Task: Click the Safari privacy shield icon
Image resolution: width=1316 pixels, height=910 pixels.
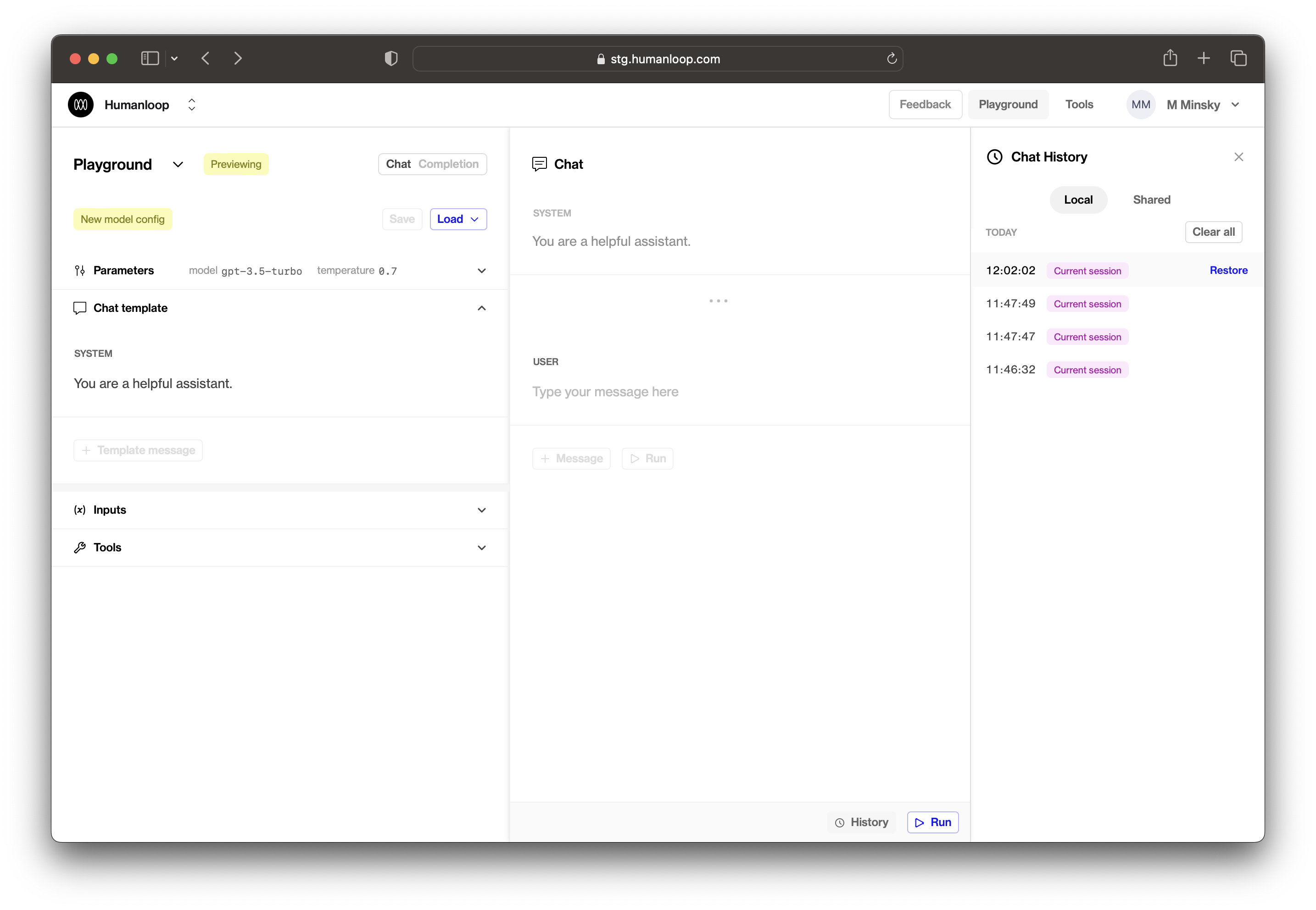Action: pos(391,59)
